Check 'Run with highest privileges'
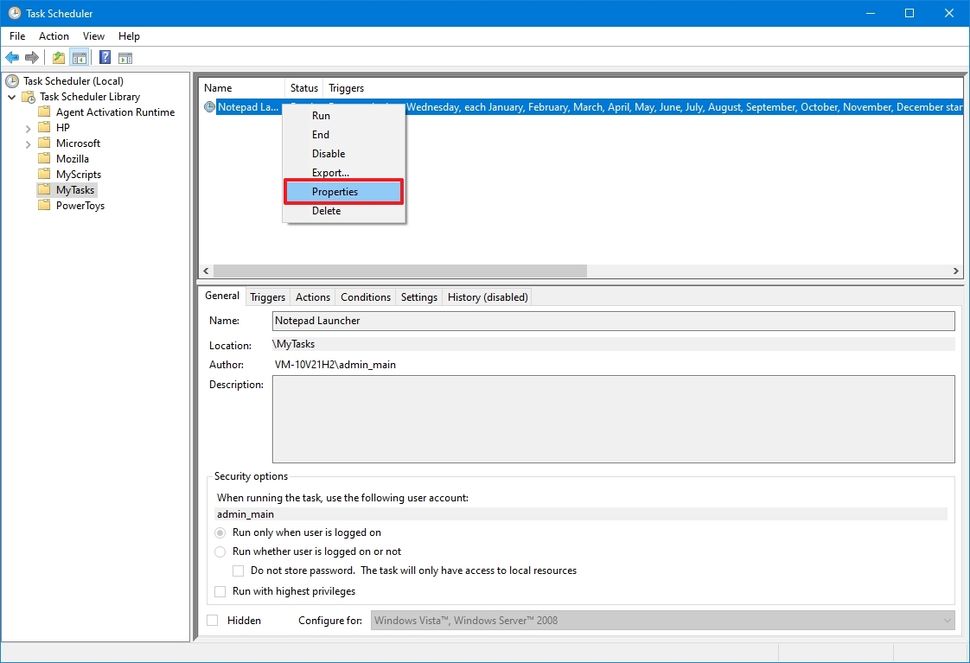Screen dimensions: 970x663 [x=219, y=591]
